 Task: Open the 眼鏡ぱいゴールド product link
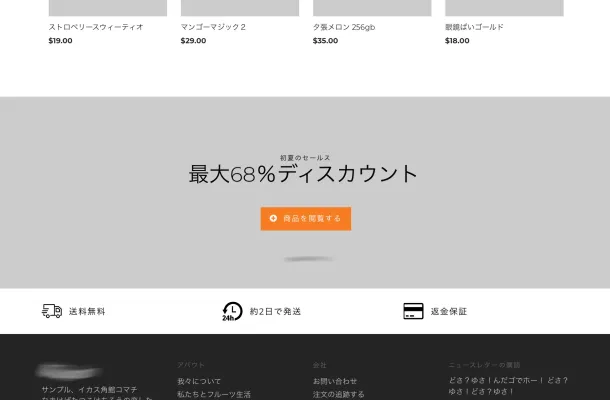tap(474, 27)
